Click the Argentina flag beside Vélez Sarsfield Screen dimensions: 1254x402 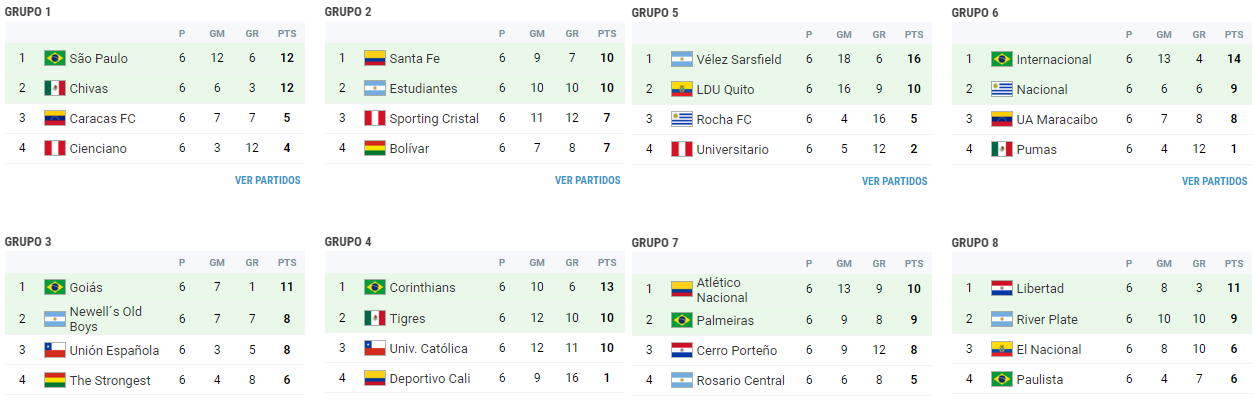click(x=682, y=59)
